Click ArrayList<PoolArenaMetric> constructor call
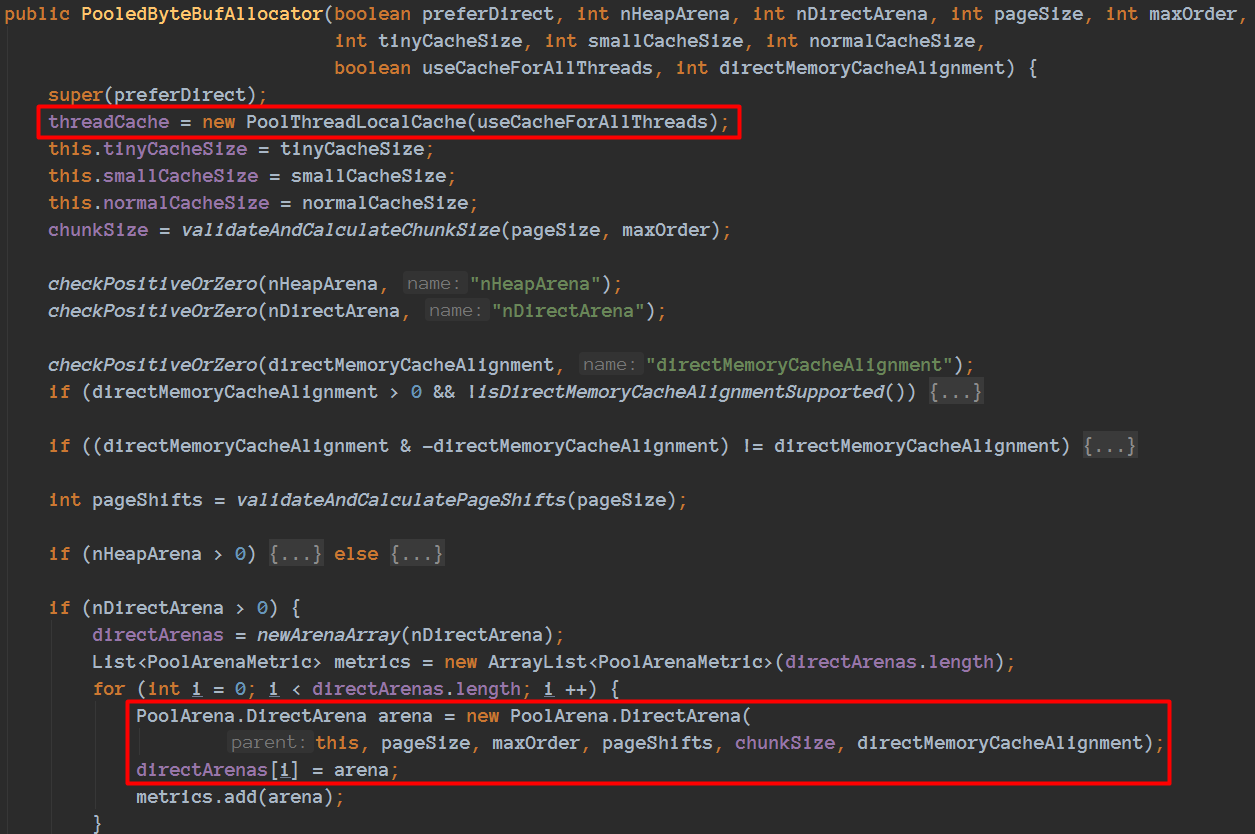The height and width of the screenshot is (834, 1255). (x=631, y=662)
